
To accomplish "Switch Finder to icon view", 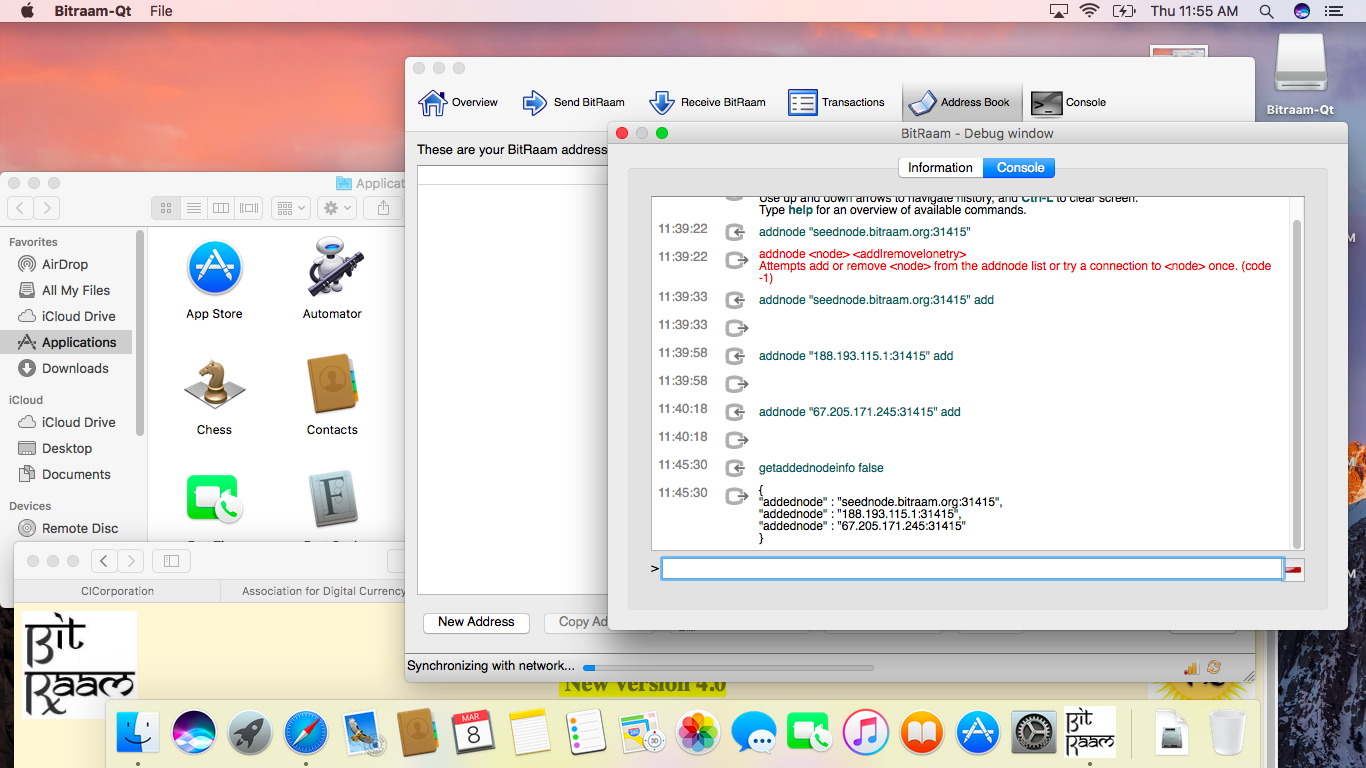I will (166, 208).
